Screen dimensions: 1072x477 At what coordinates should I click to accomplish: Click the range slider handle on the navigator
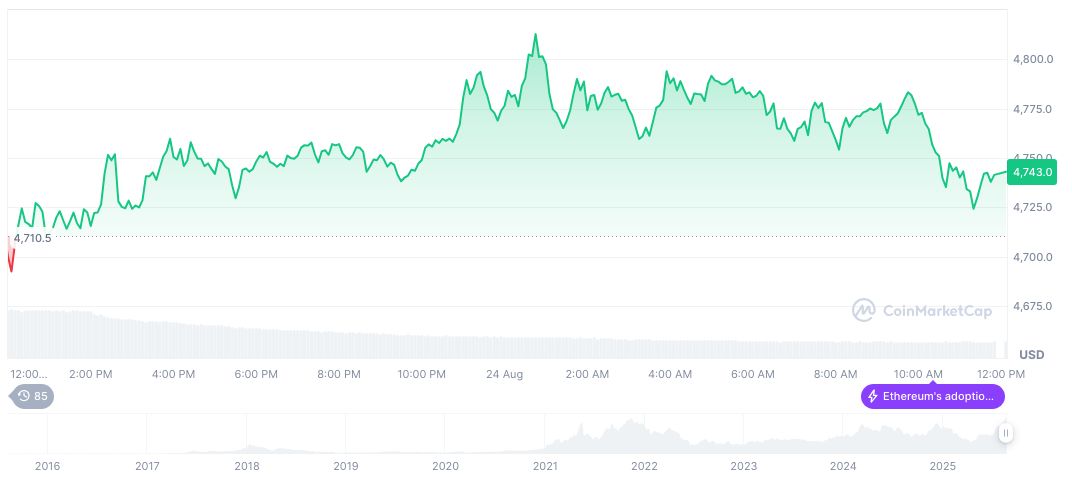tap(1006, 433)
